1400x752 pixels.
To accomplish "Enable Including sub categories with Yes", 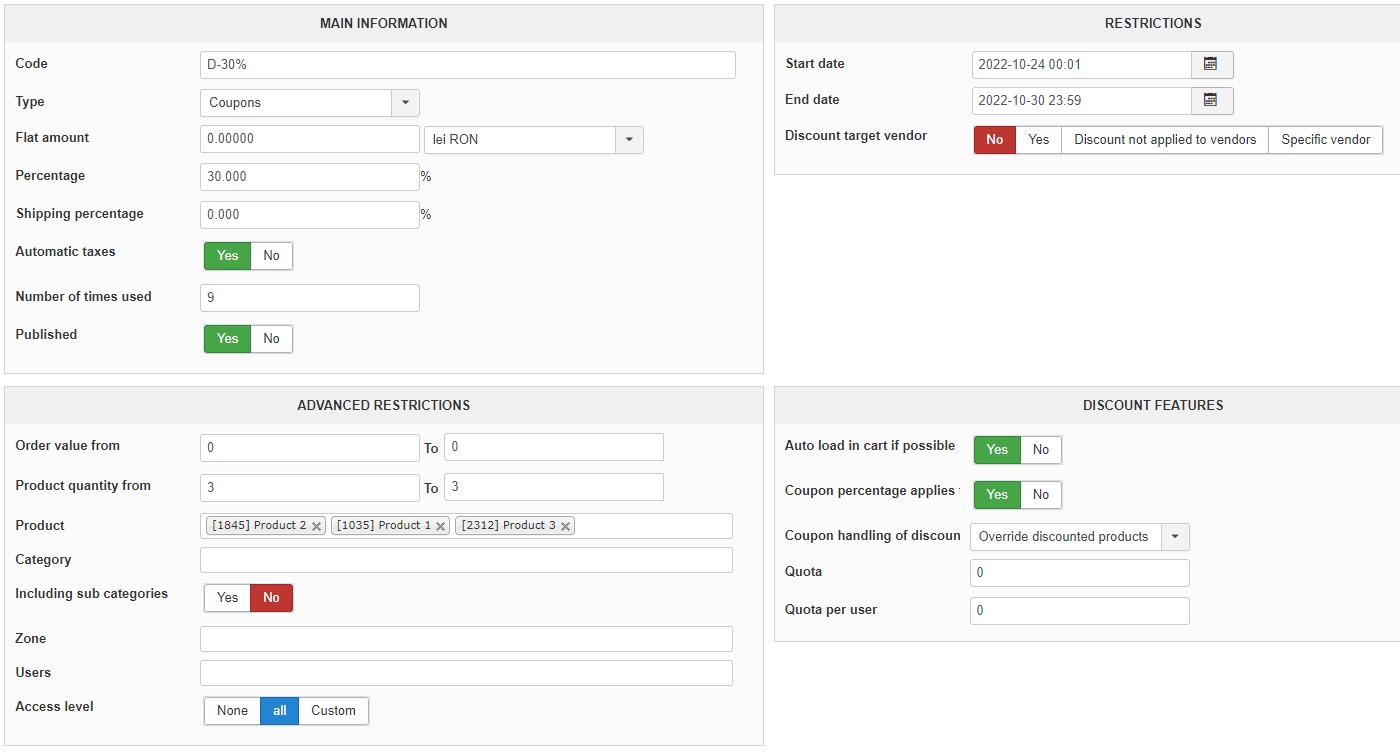I will (228, 598).
